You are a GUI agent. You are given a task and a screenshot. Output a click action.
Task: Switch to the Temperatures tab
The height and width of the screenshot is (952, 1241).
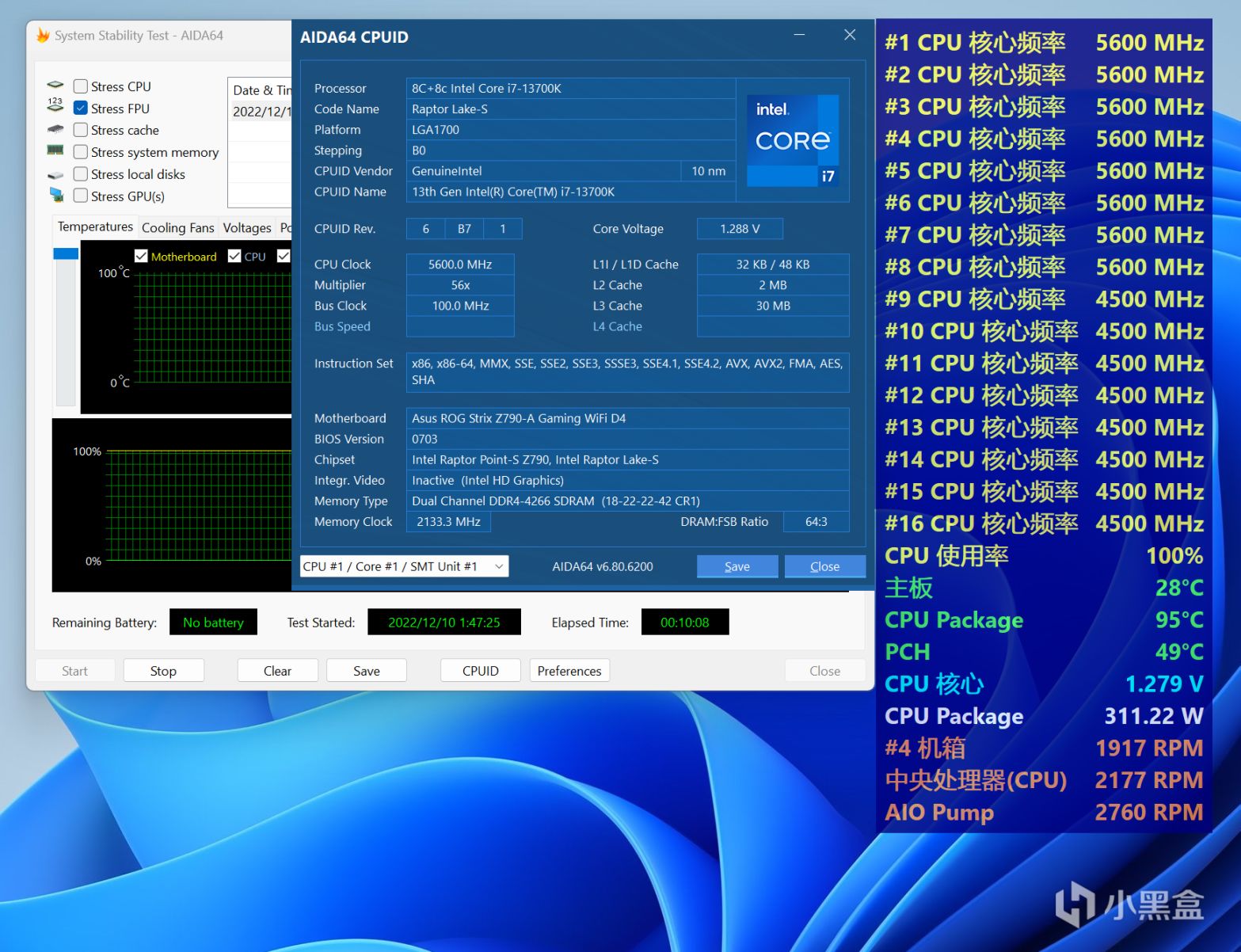pyautogui.click(x=95, y=227)
